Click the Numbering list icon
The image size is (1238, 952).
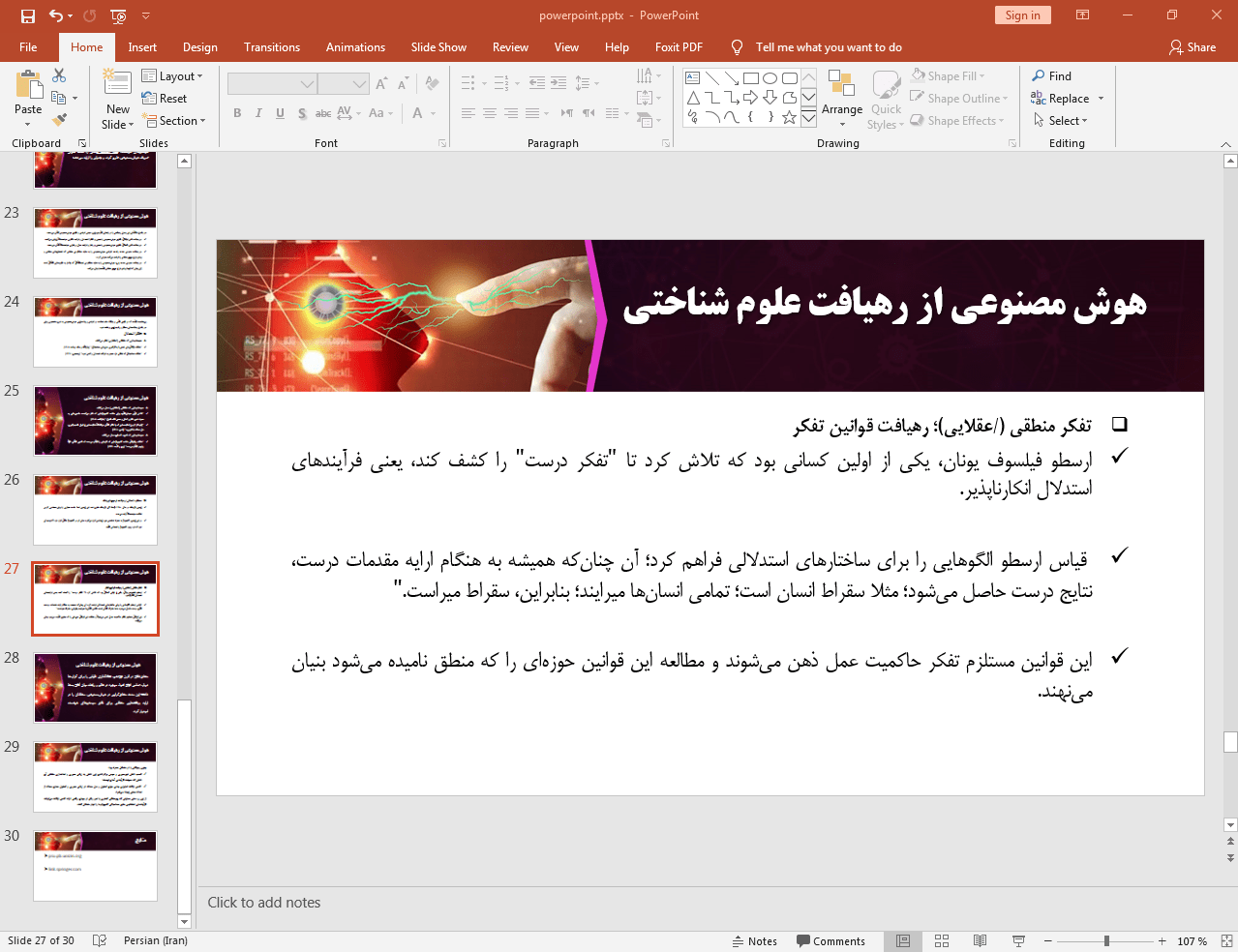(x=502, y=84)
